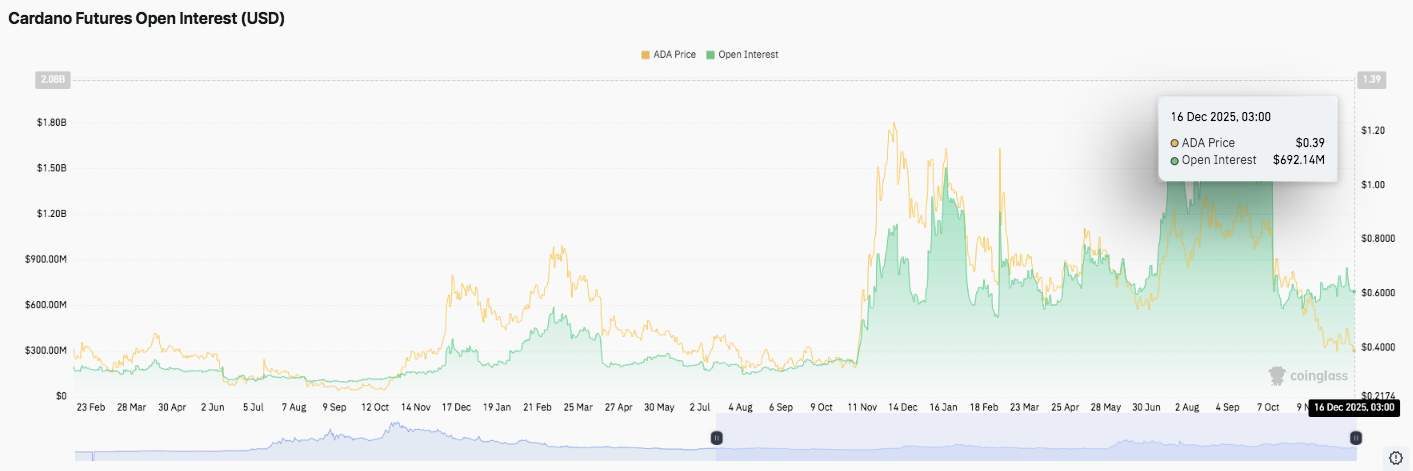Click the 14 Dec date on the x-axis
Screen dimensions: 1413x471
pyautogui.click(x=903, y=408)
